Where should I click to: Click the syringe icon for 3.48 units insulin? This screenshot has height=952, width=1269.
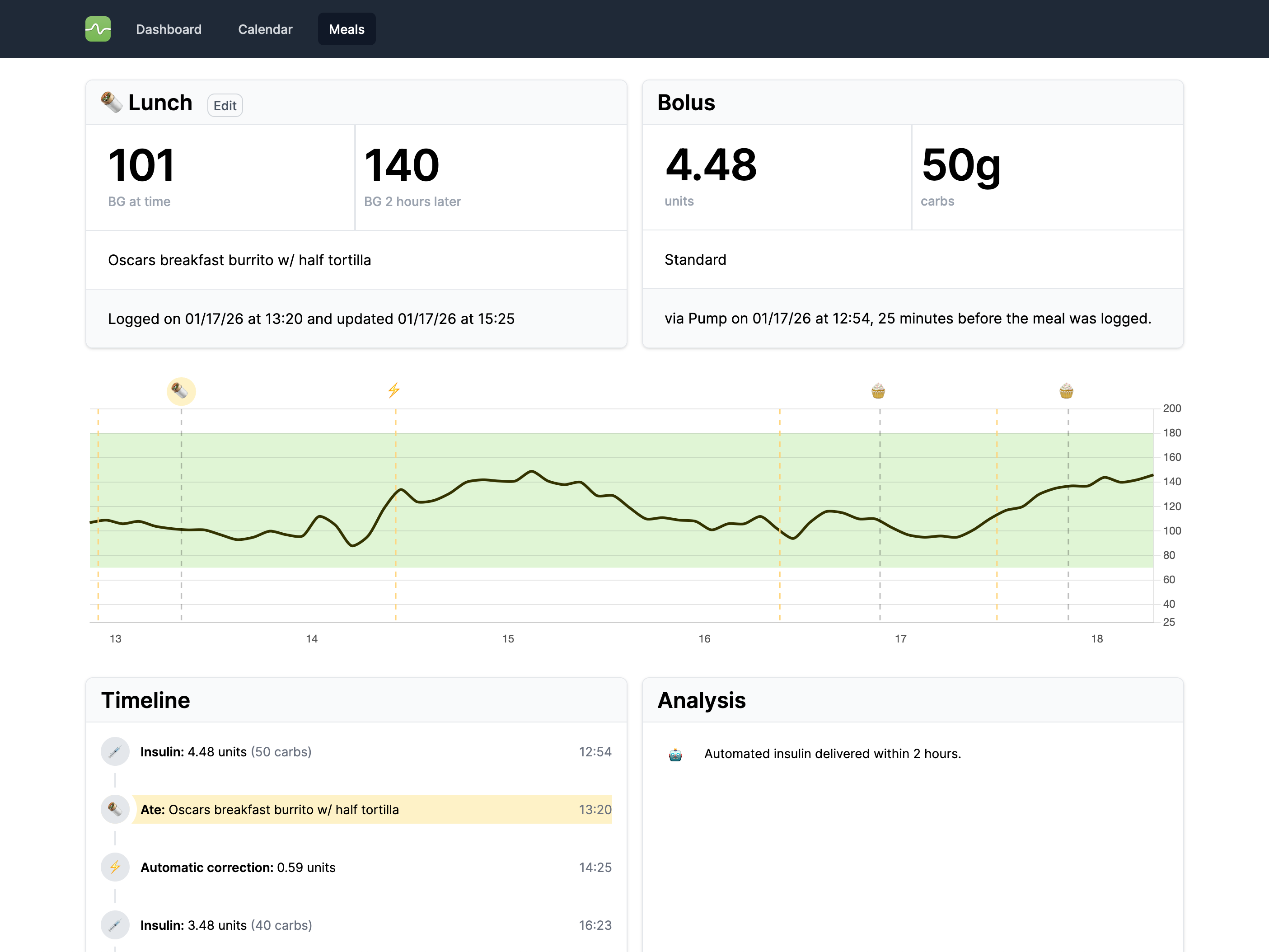coord(115,925)
